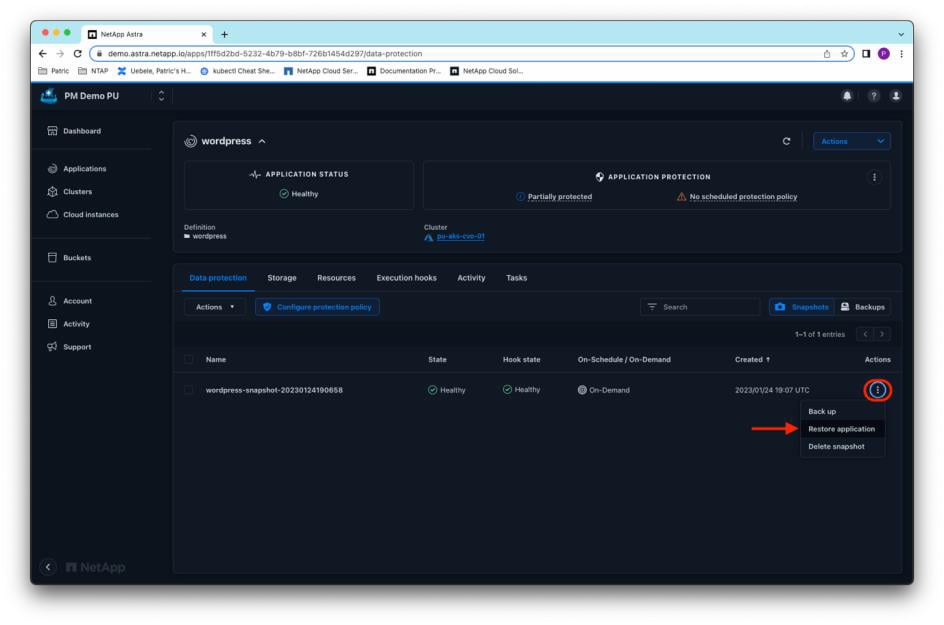Open the NTAP bookmarks folder

coord(93,71)
